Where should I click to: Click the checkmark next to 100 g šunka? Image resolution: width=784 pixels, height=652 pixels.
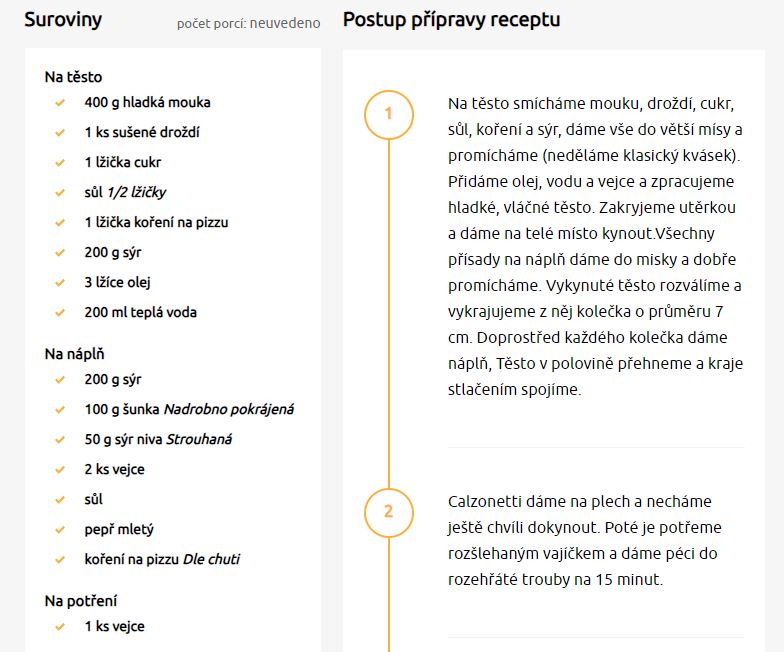click(x=61, y=409)
